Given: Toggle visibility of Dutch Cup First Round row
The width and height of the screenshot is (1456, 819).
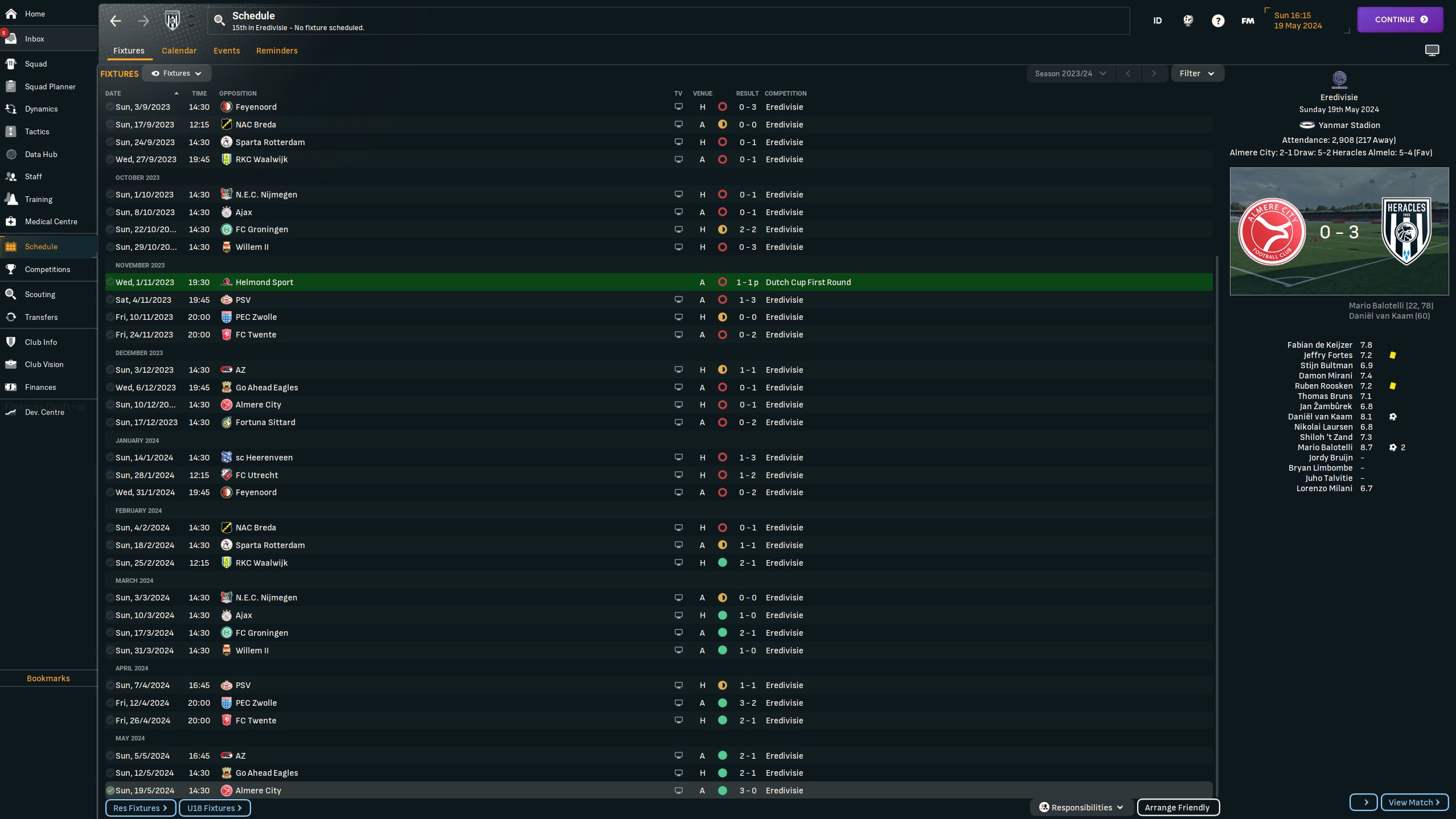Looking at the screenshot, I should point(113,282).
